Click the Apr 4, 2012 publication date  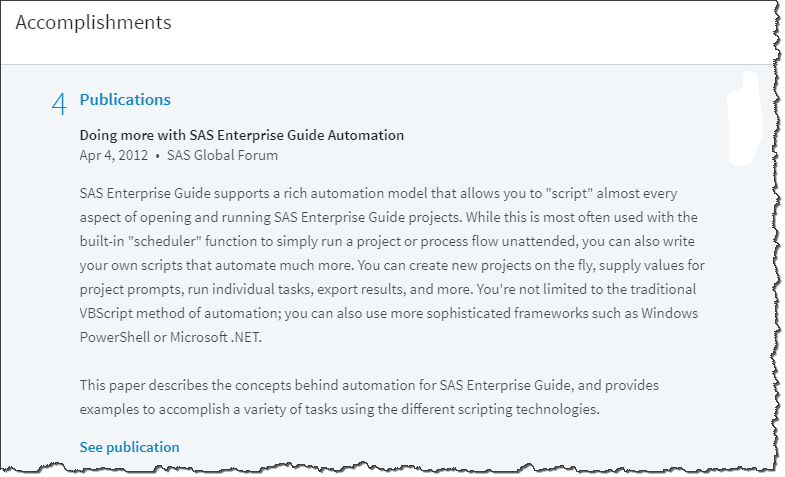(x=114, y=155)
